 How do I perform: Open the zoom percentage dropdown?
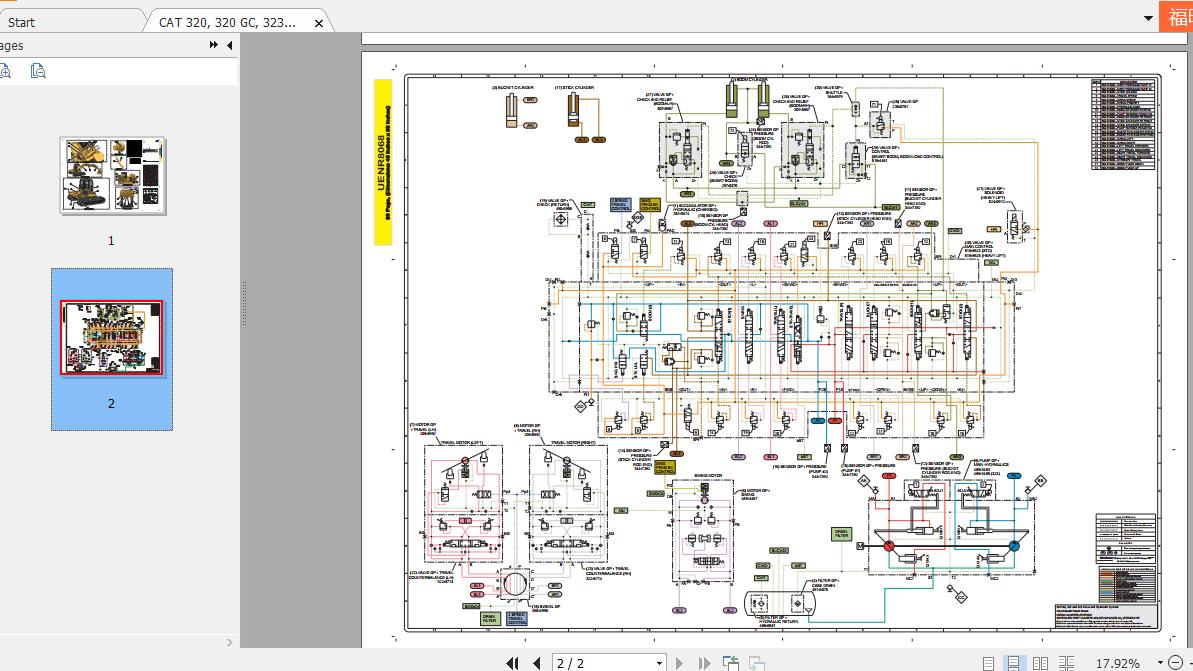click(1160, 662)
